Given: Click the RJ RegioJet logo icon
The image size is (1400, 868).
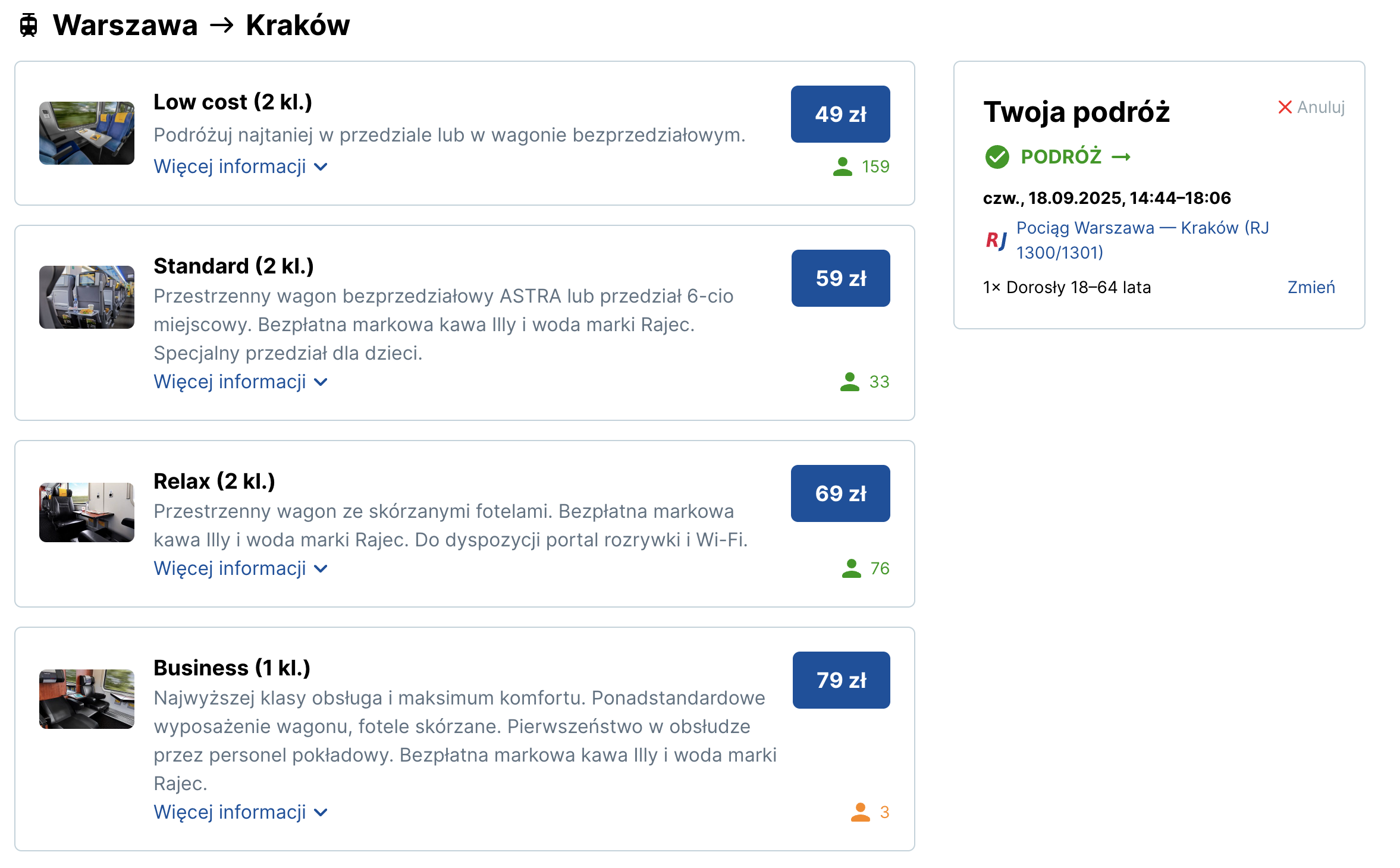Looking at the screenshot, I should tap(997, 240).
